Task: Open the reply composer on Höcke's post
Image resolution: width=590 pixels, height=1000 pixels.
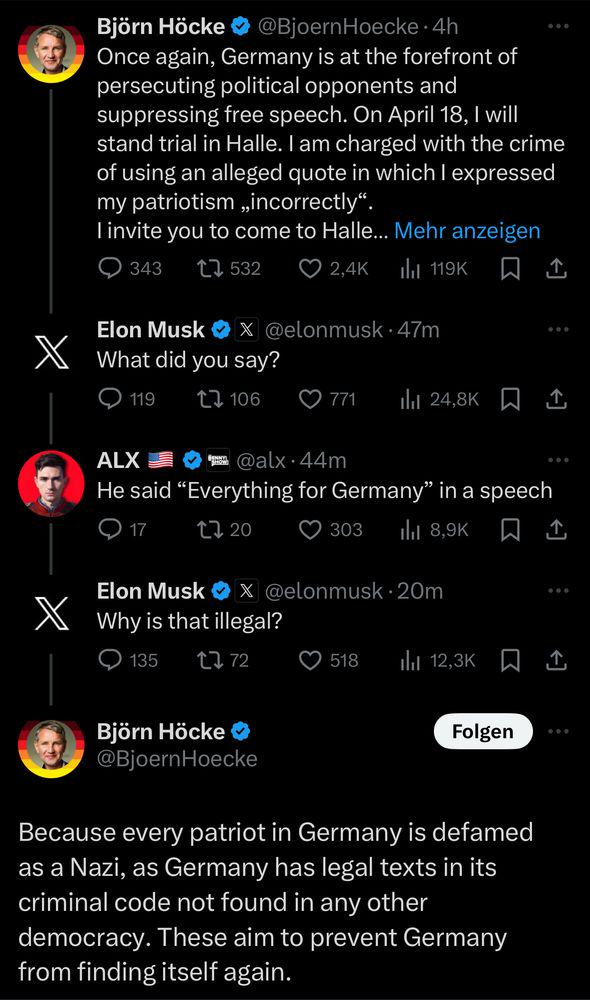Action: 108,269
